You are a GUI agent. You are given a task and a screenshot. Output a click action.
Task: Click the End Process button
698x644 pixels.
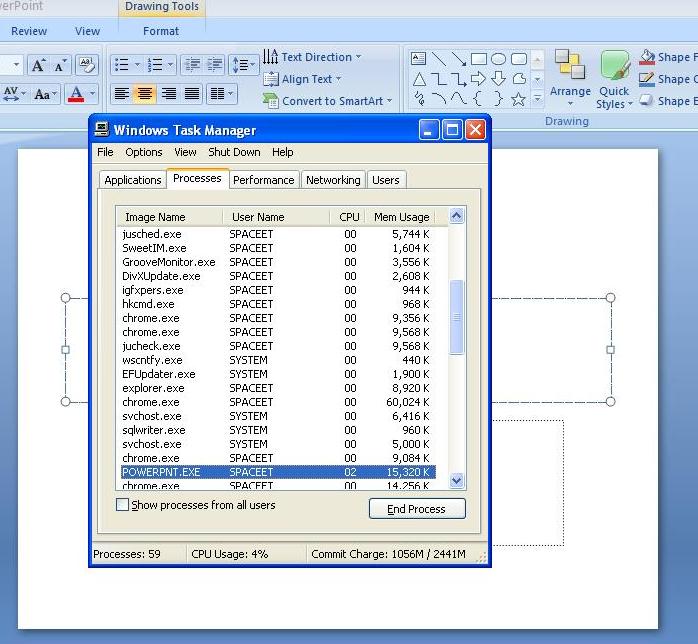pos(417,509)
